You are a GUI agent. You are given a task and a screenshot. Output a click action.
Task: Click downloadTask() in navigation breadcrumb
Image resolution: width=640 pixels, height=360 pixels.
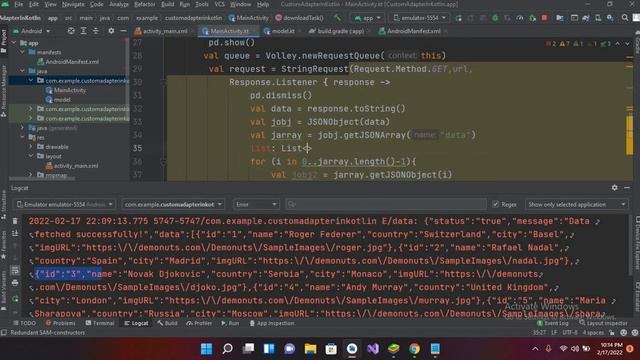[299, 18]
